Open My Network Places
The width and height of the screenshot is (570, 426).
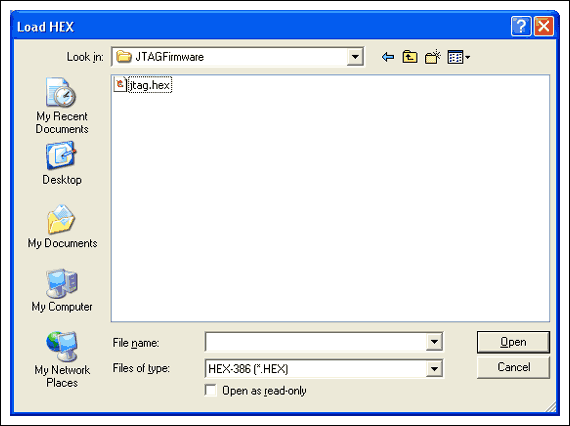tap(62, 359)
